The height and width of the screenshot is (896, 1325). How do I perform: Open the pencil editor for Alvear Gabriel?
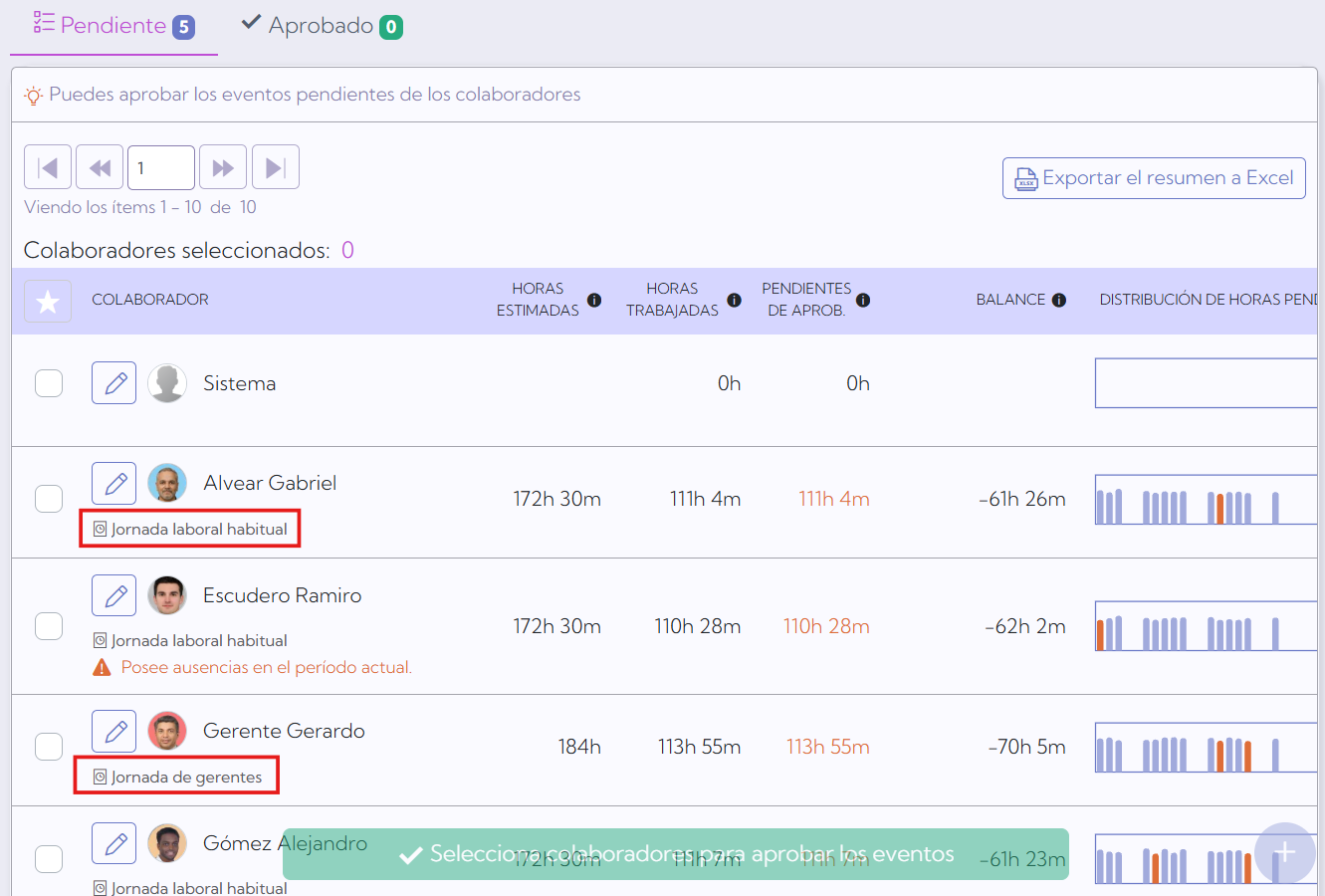tap(114, 484)
